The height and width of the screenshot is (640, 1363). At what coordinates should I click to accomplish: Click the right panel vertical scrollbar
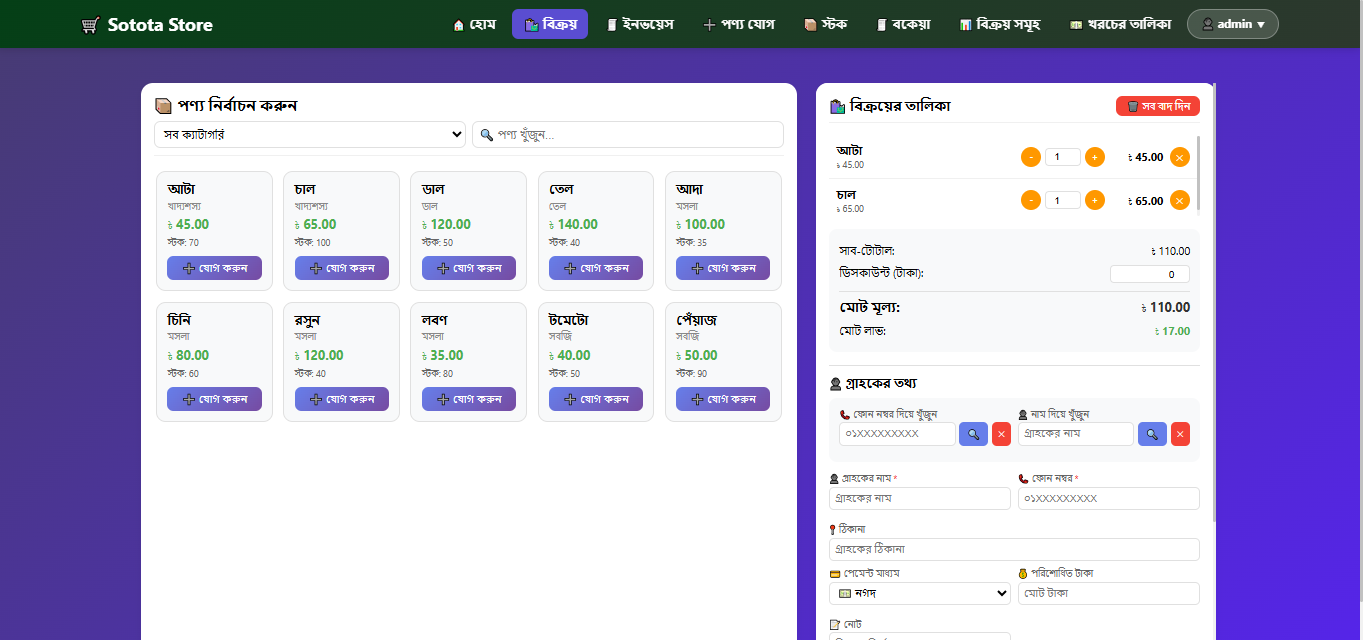click(x=1214, y=300)
